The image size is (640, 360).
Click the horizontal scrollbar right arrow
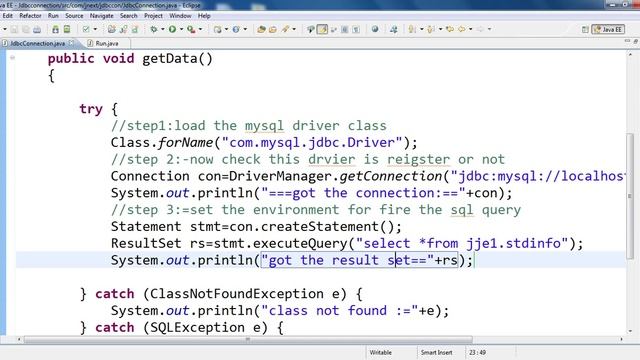click(621, 339)
